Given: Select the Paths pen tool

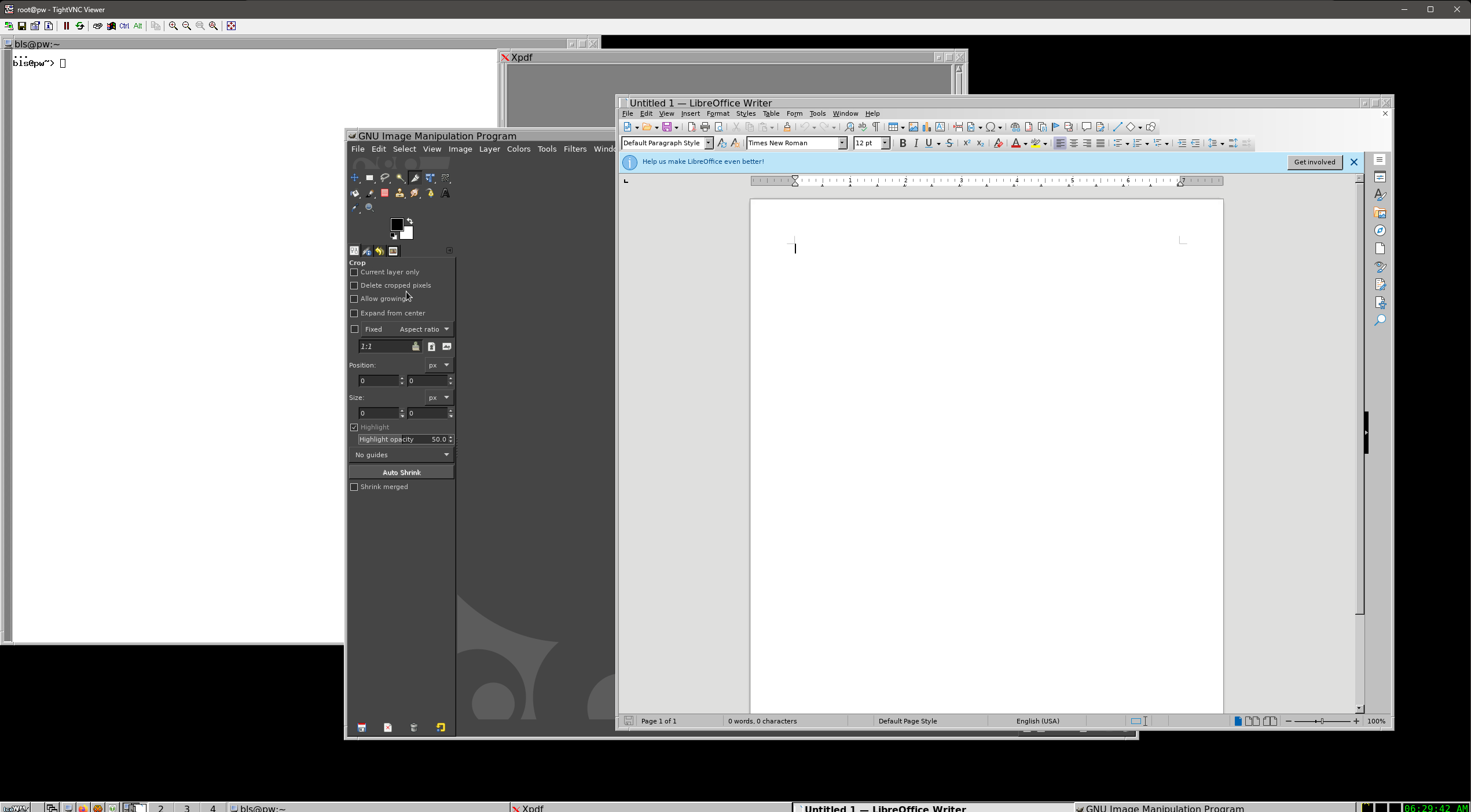Looking at the screenshot, I should pos(430,193).
